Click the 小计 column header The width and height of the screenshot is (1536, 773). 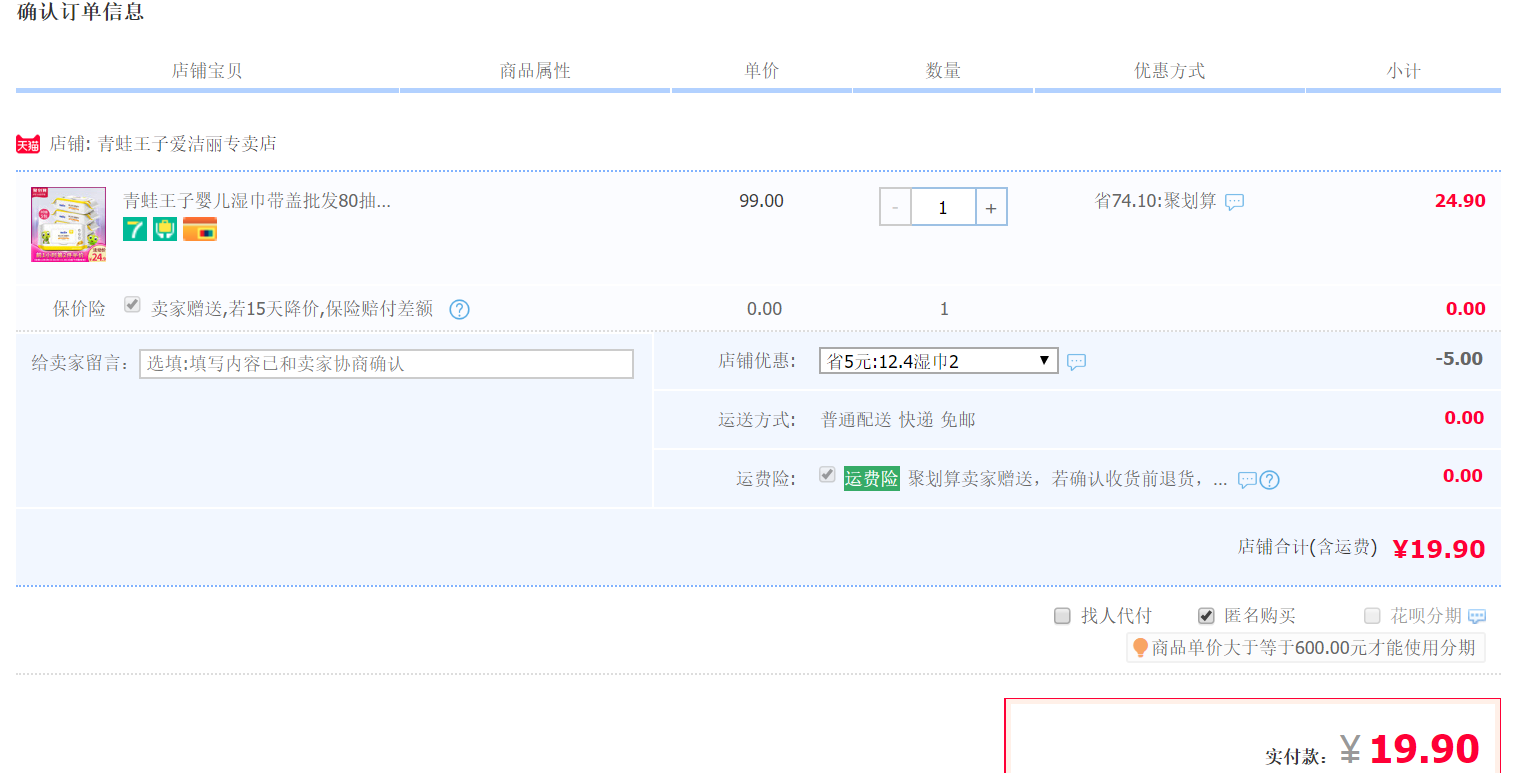(x=1403, y=71)
